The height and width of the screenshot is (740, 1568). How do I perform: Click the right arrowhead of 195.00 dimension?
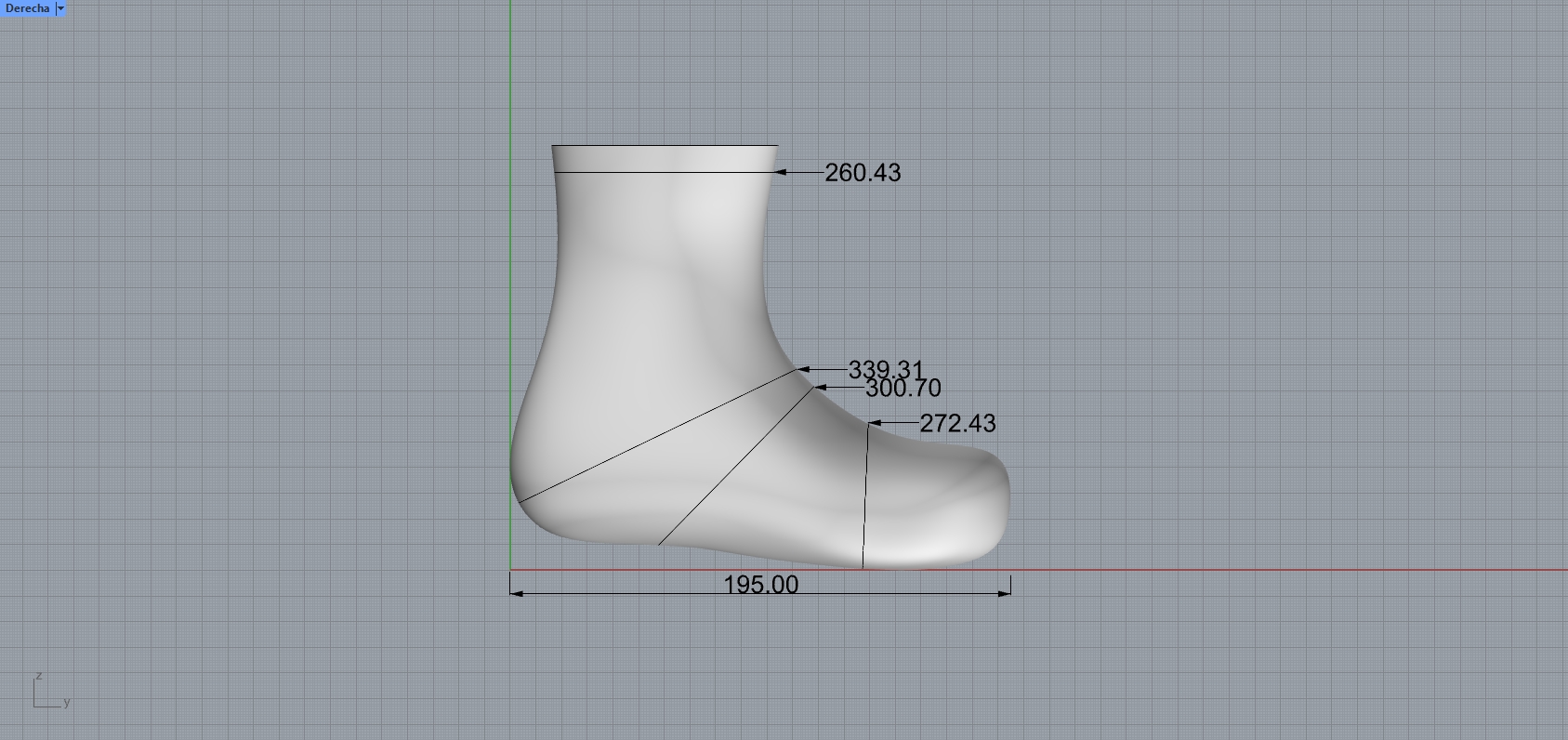[1005, 592]
